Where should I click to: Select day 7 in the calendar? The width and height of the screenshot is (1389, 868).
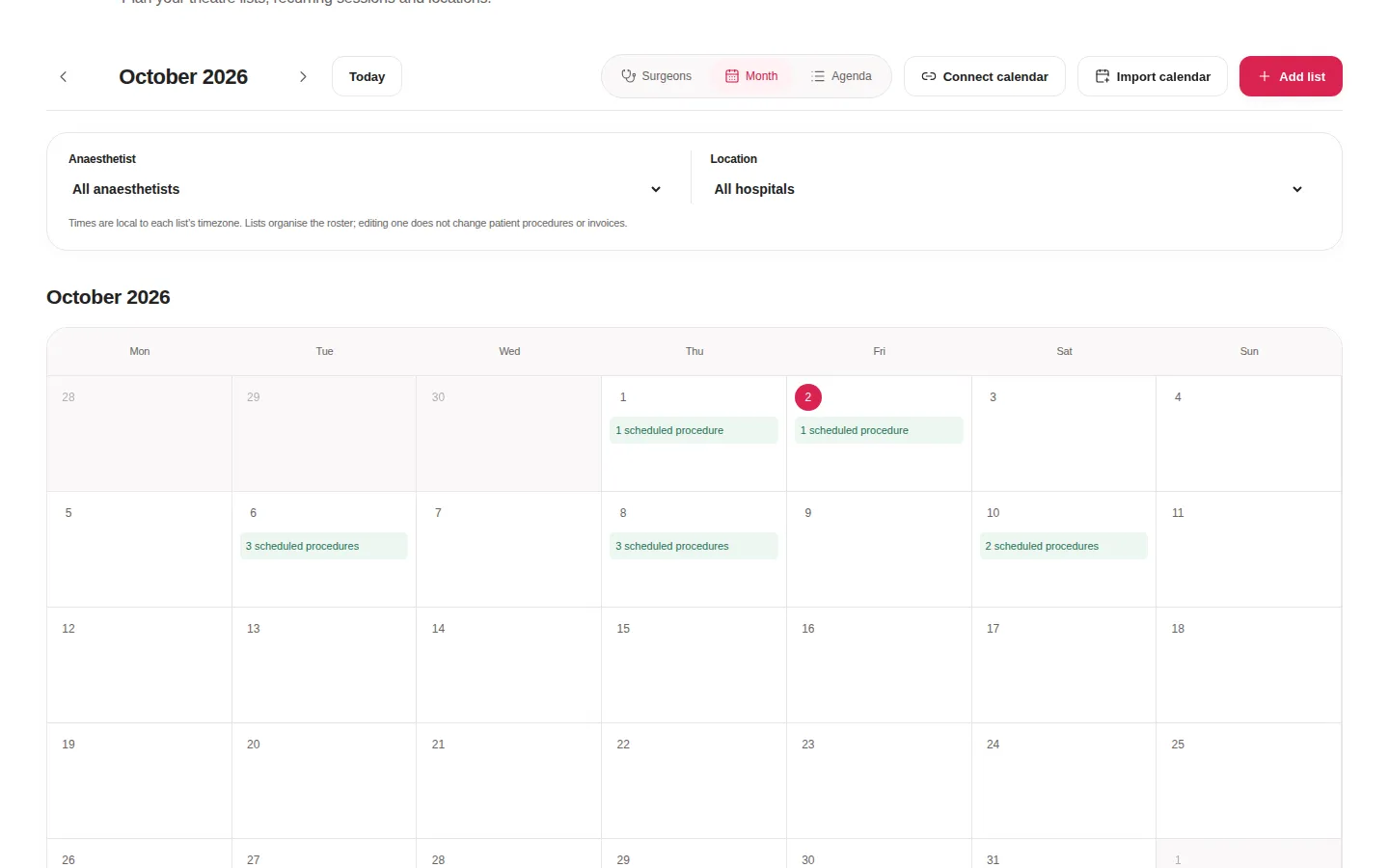click(x=438, y=513)
